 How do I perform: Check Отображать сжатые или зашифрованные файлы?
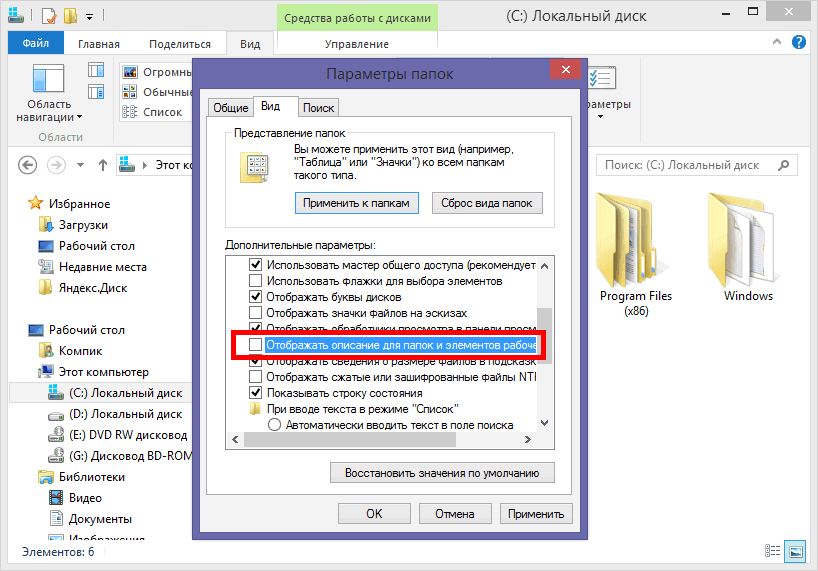tap(255, 376)
